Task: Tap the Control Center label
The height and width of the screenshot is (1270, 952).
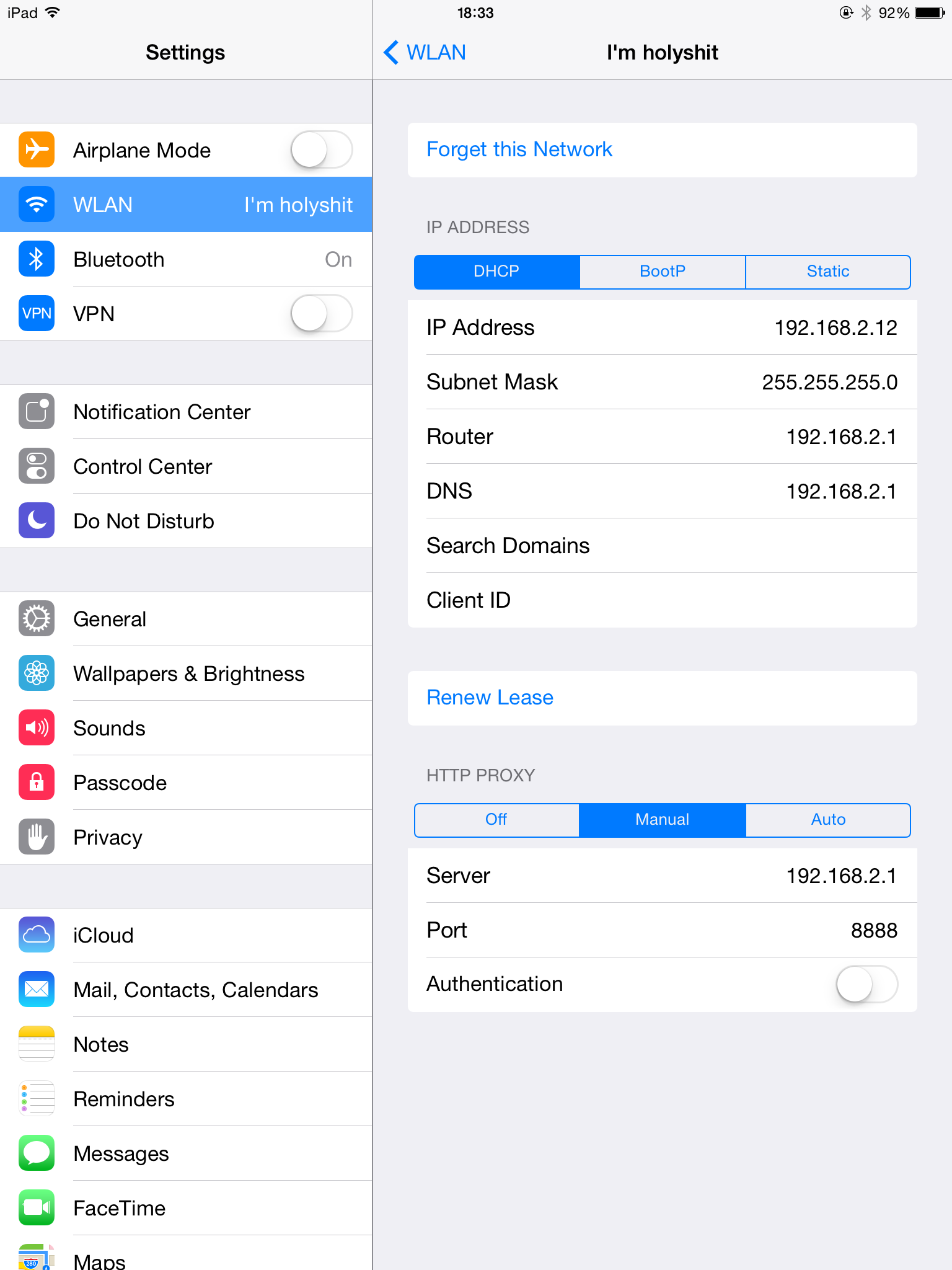Action: [143, 466]
